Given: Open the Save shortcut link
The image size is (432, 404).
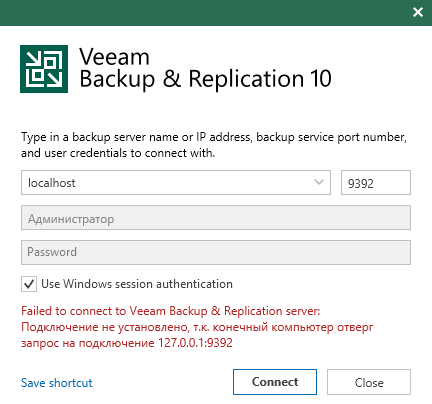Looking at the screenshot, I should coord(57,383).
